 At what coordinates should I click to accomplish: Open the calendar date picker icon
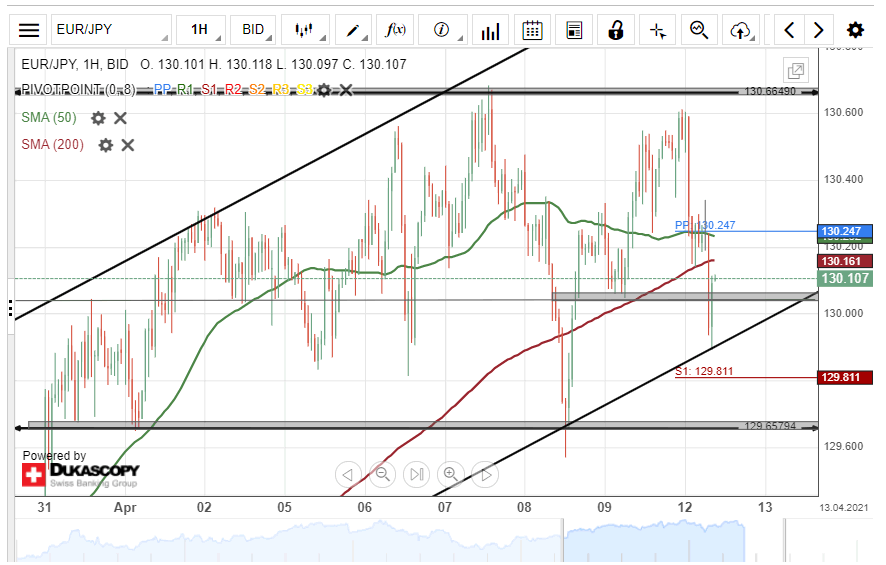[532, 30]
